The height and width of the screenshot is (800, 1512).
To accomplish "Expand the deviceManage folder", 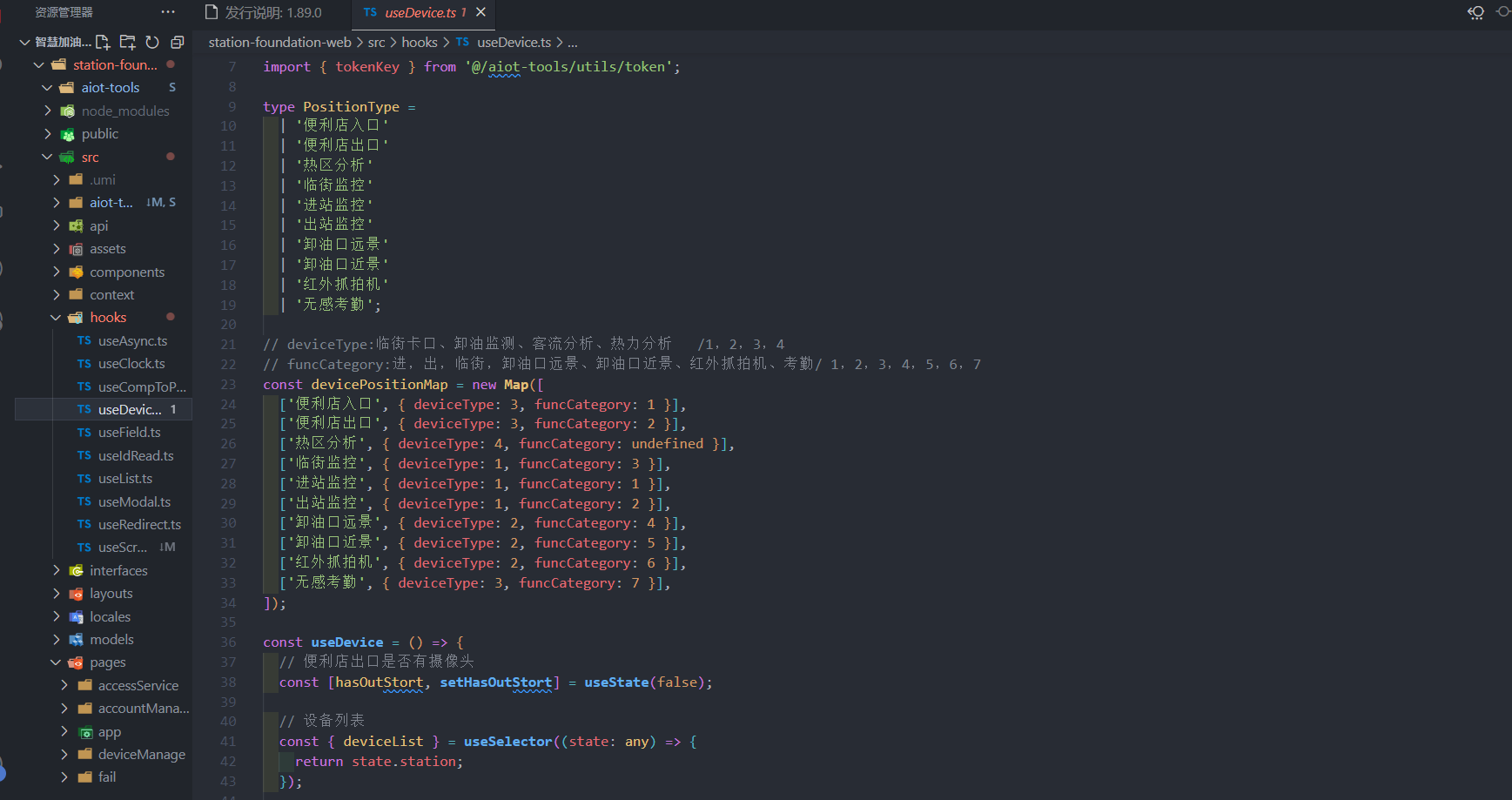I will tap(64, 754).
